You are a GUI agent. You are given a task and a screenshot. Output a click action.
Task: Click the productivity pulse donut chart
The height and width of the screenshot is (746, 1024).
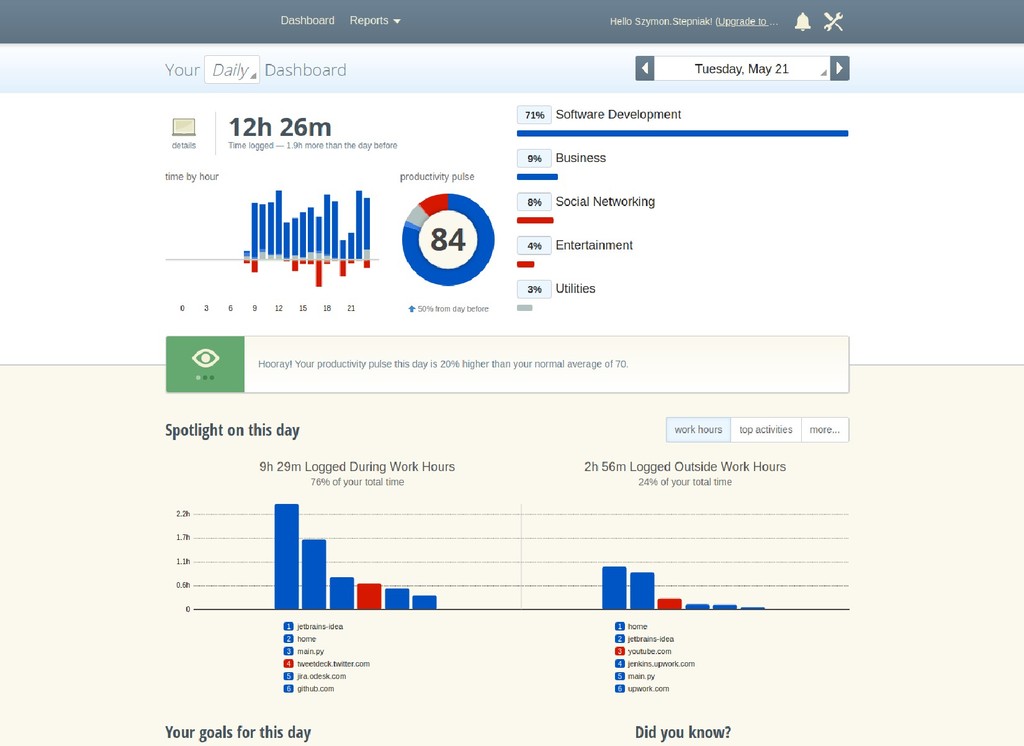pos(448,239)
